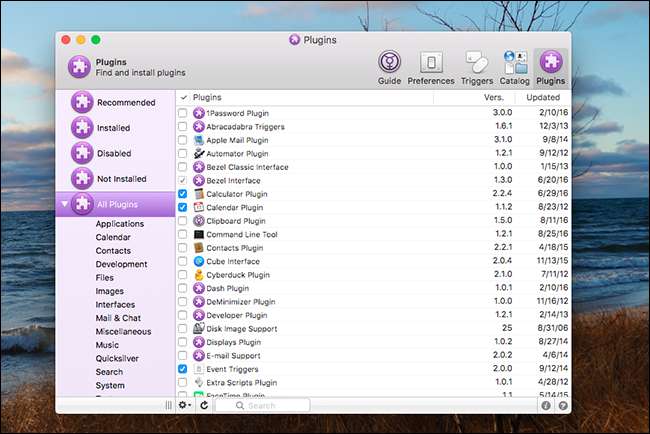Click the sidebar resize handle
650x434 pixels.
[168, 405]
